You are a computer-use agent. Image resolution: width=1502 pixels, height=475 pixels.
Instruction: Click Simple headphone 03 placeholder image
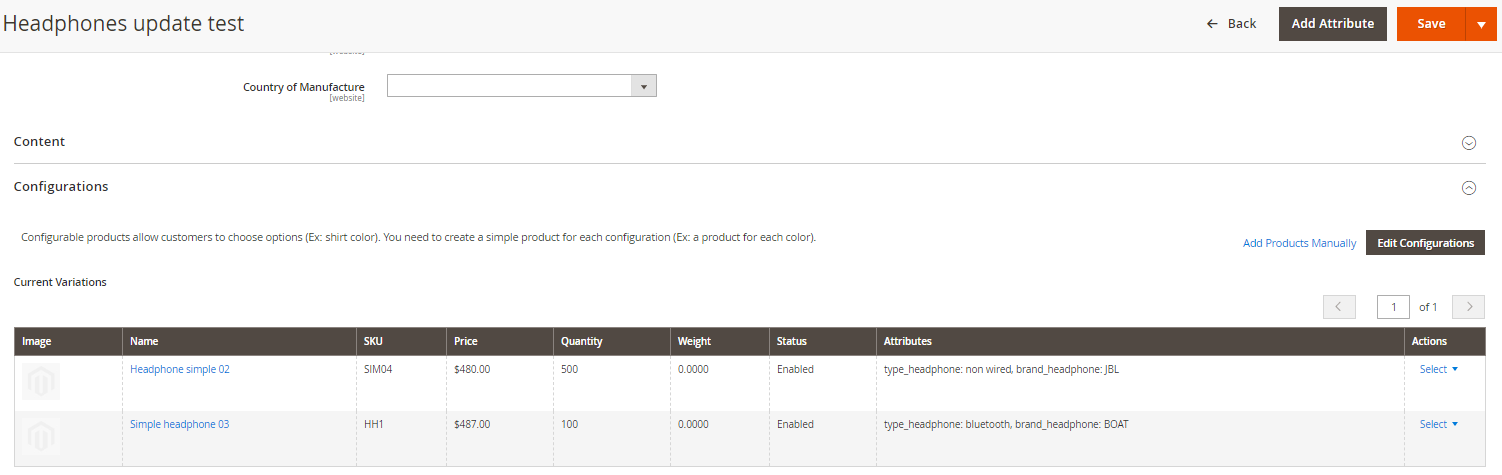pos(41,437)
